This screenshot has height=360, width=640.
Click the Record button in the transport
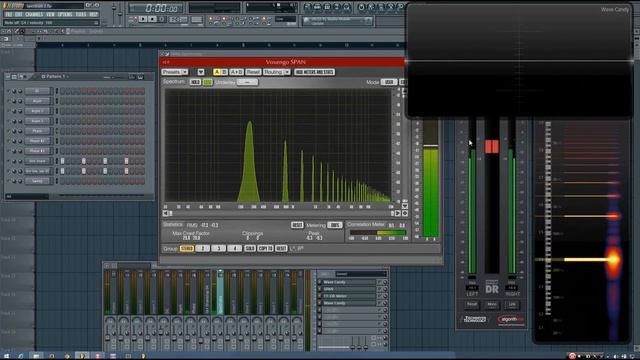162,19
